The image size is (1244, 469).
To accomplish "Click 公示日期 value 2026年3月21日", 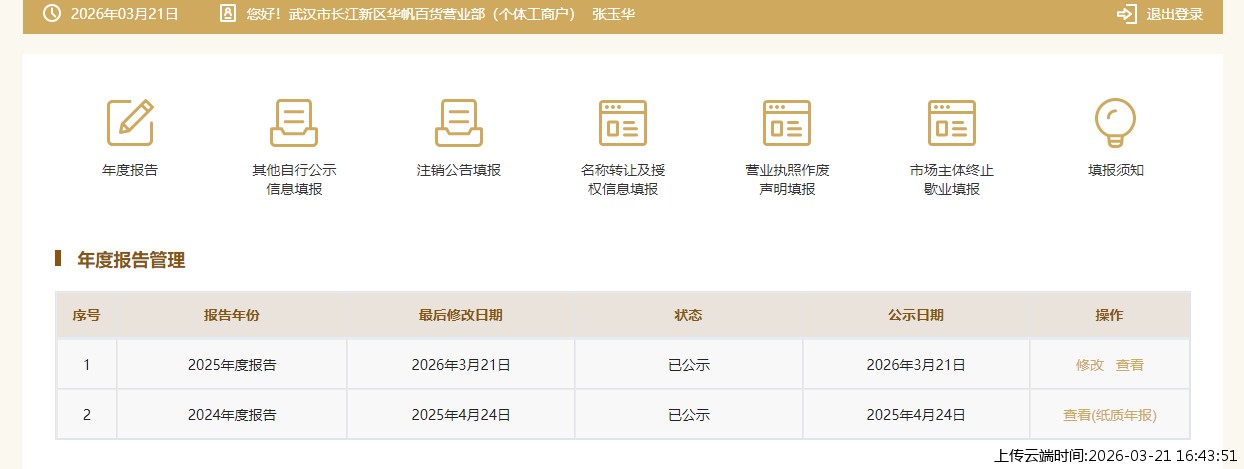I will click(916, 365).
